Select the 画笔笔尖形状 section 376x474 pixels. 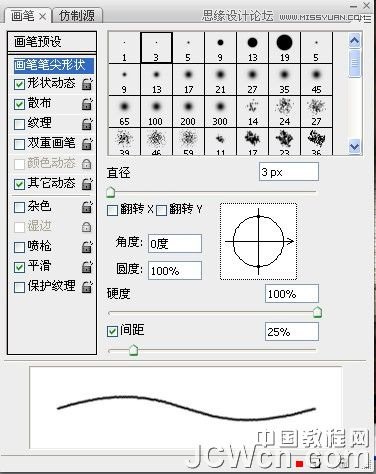pyautogui.click(x=53, y=65)
